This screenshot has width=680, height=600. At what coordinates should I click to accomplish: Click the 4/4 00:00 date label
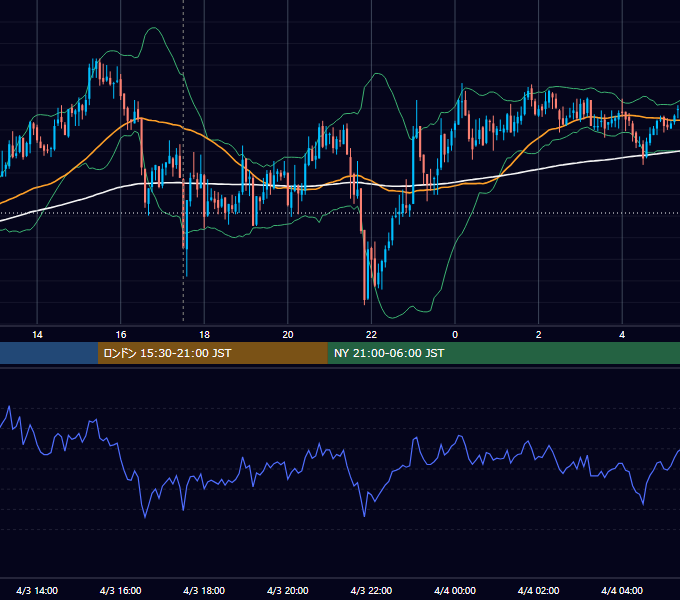click(x=455, y=590)
